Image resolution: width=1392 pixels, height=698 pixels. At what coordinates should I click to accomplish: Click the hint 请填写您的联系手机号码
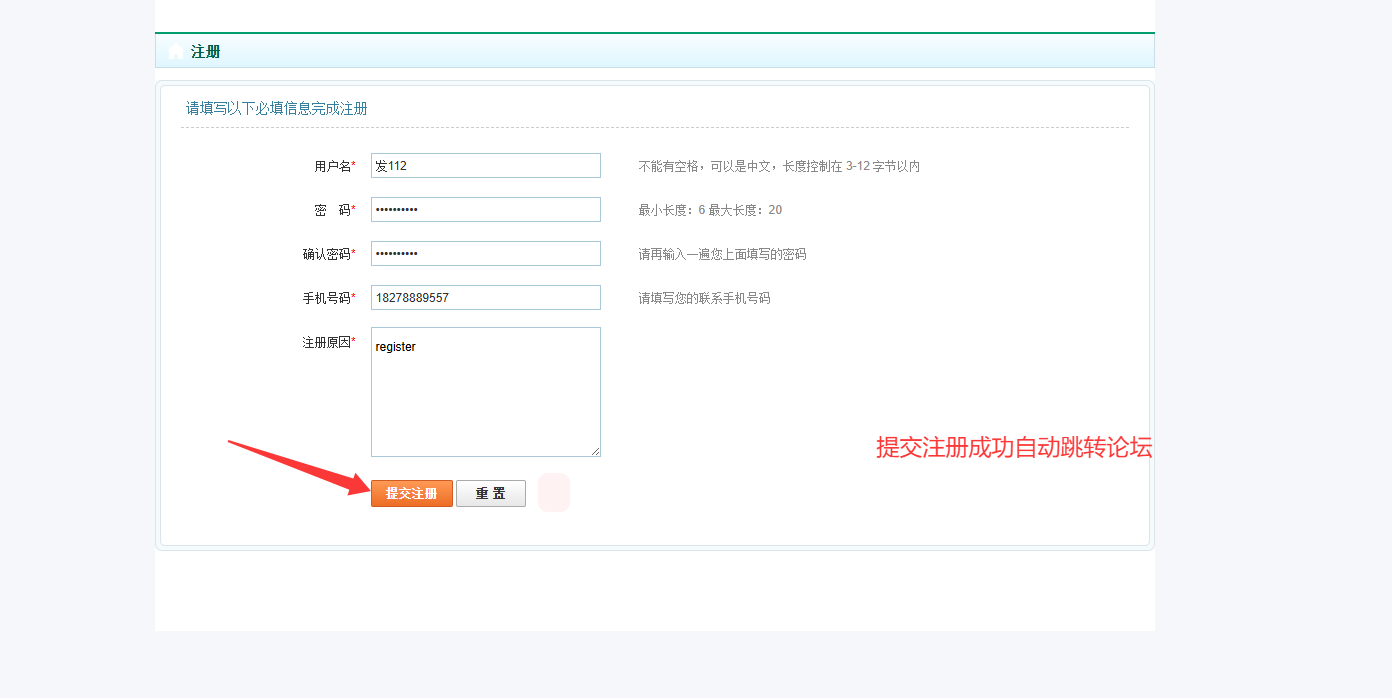(x=705, y=298)
